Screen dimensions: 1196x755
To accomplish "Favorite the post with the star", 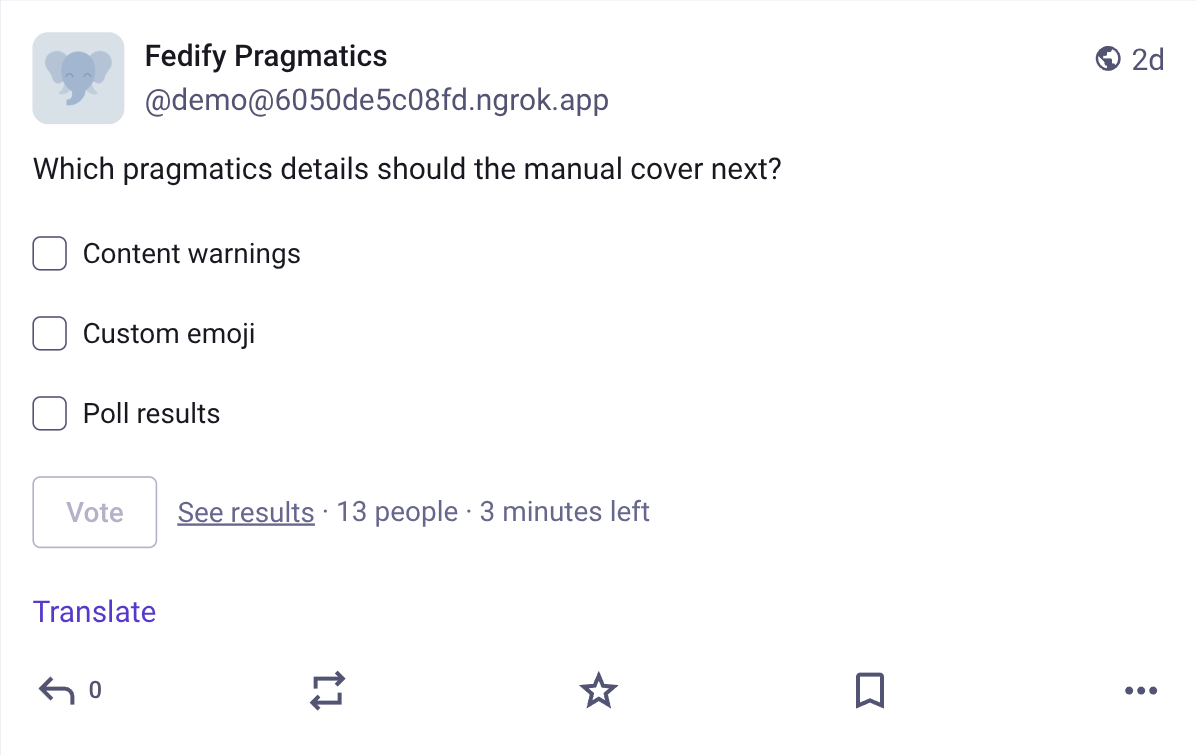I will point(597,690).
